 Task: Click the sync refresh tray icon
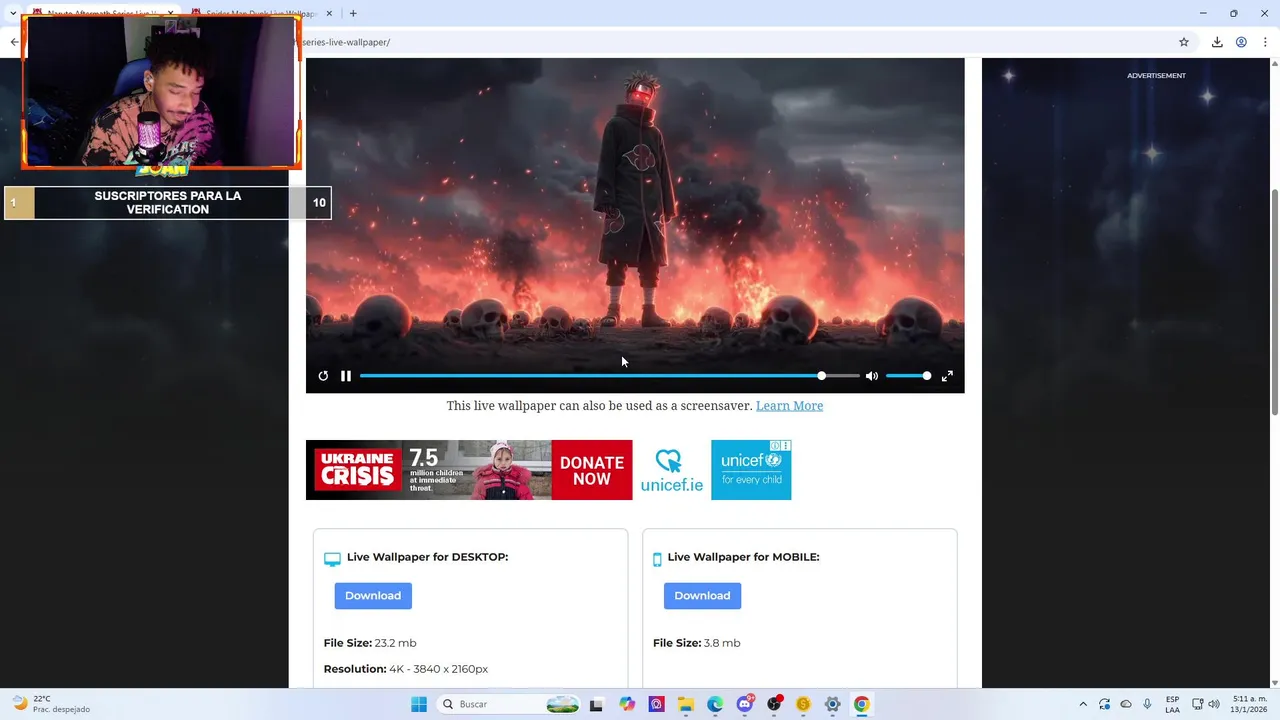1105,704
